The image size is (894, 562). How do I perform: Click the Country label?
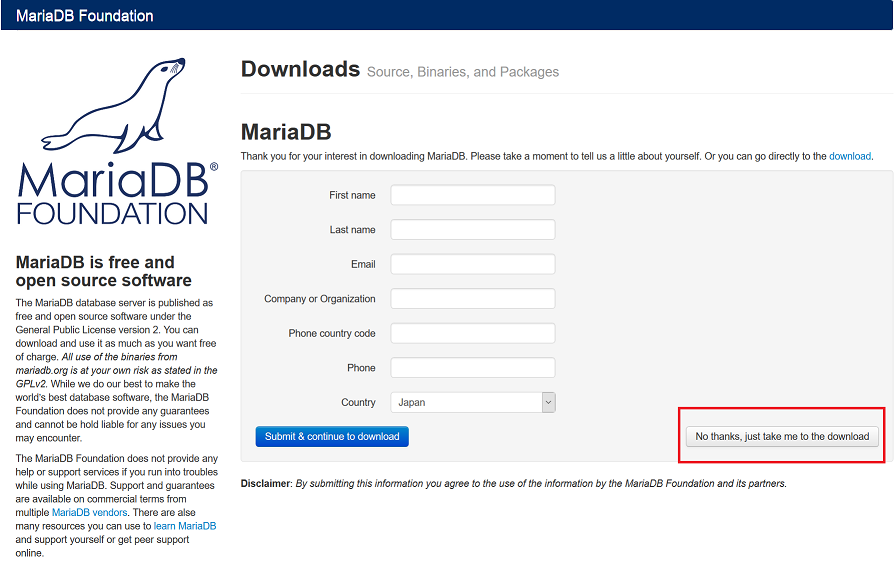358,402
